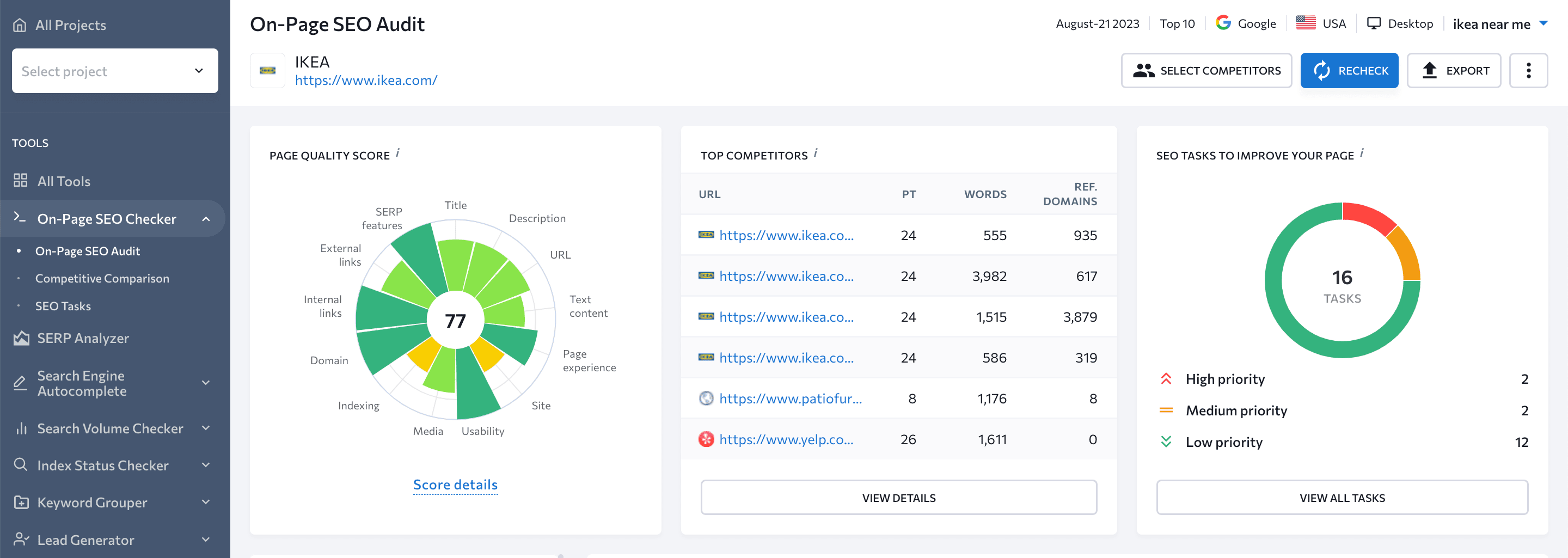1568x558 pixels.
Task: Open the ikea competitor link with 555 words
Action: (786, 236)
